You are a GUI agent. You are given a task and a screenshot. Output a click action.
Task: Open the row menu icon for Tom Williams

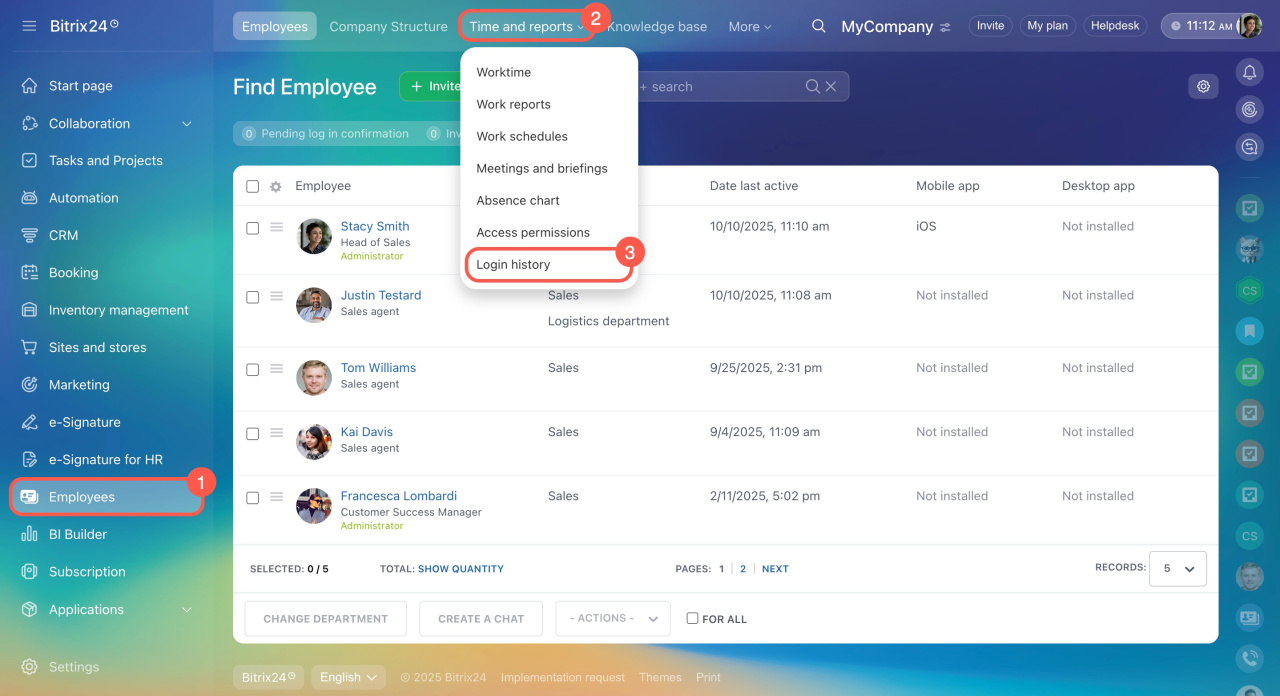coord(277,368)
